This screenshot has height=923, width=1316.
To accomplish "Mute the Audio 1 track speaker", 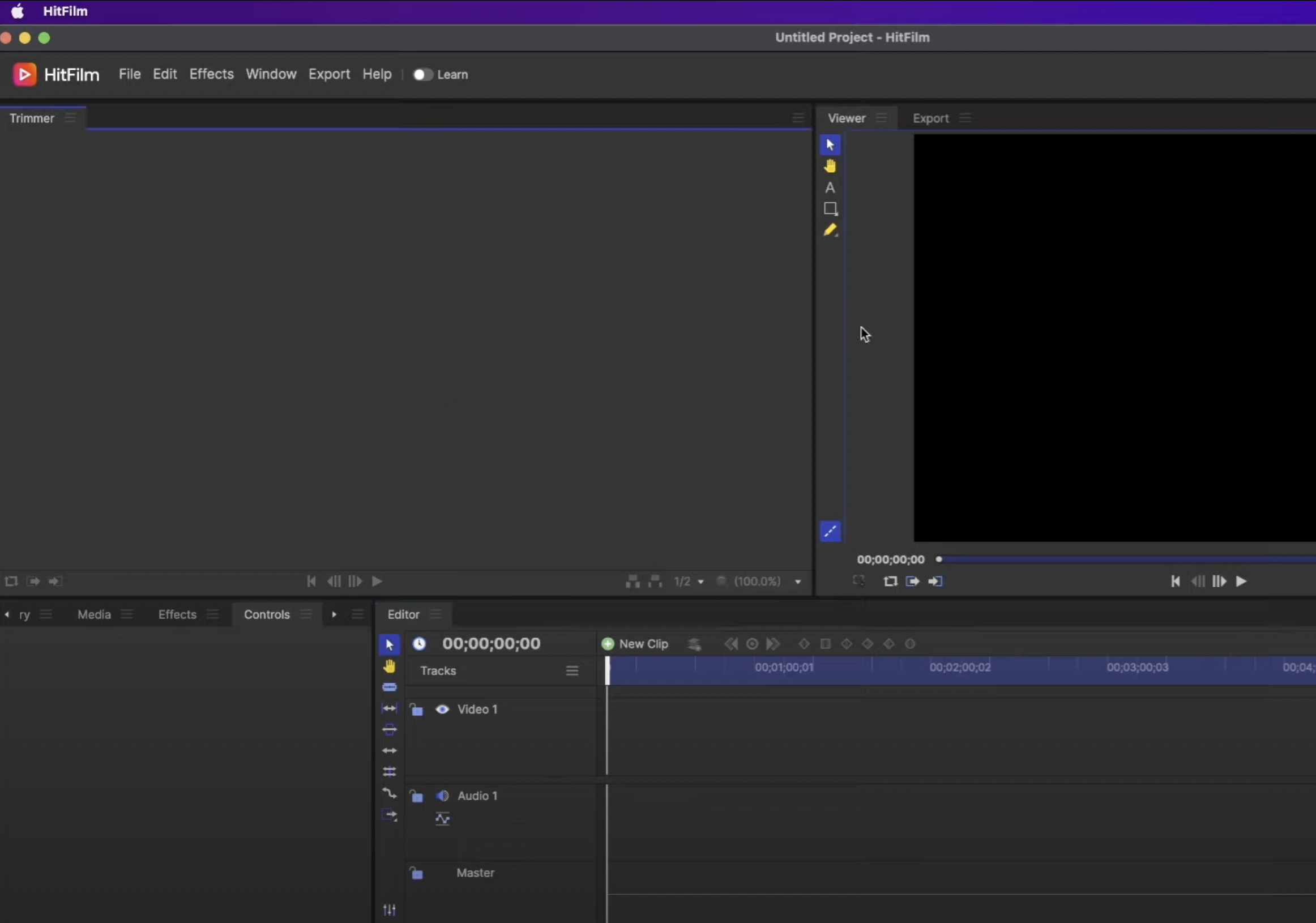I will [x=442, y=796].
